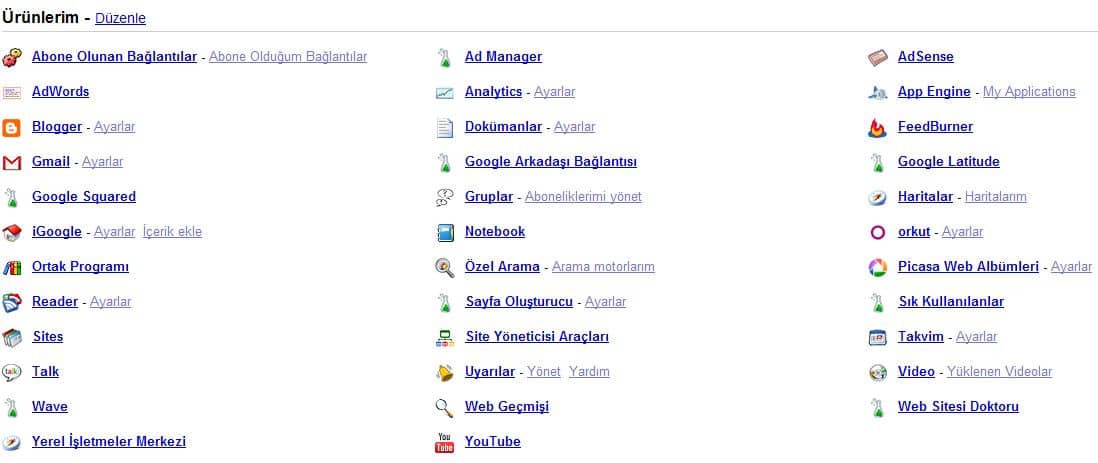Viewport: 1098px width, 463px height.
Task: Open Yüklenen Videolar link
Action: pos(999,372)
